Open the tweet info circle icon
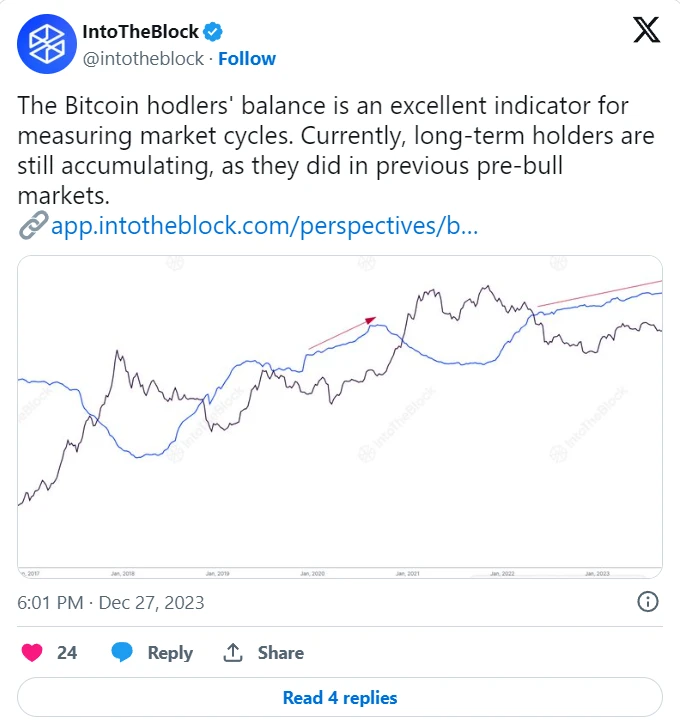This screenshot has height=722, width=680. point(647,602)
